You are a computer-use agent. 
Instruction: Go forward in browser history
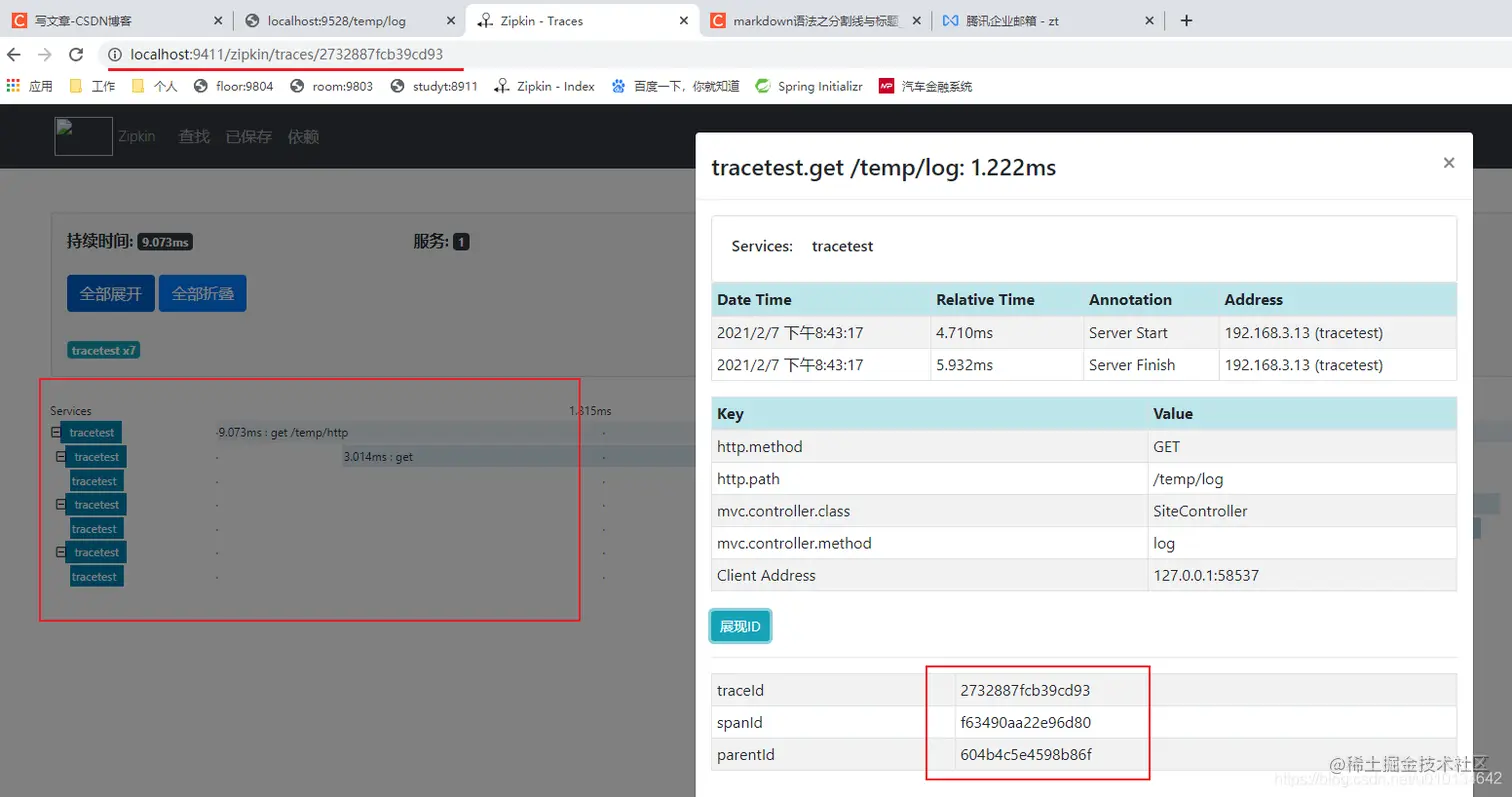tap(44, 55)
